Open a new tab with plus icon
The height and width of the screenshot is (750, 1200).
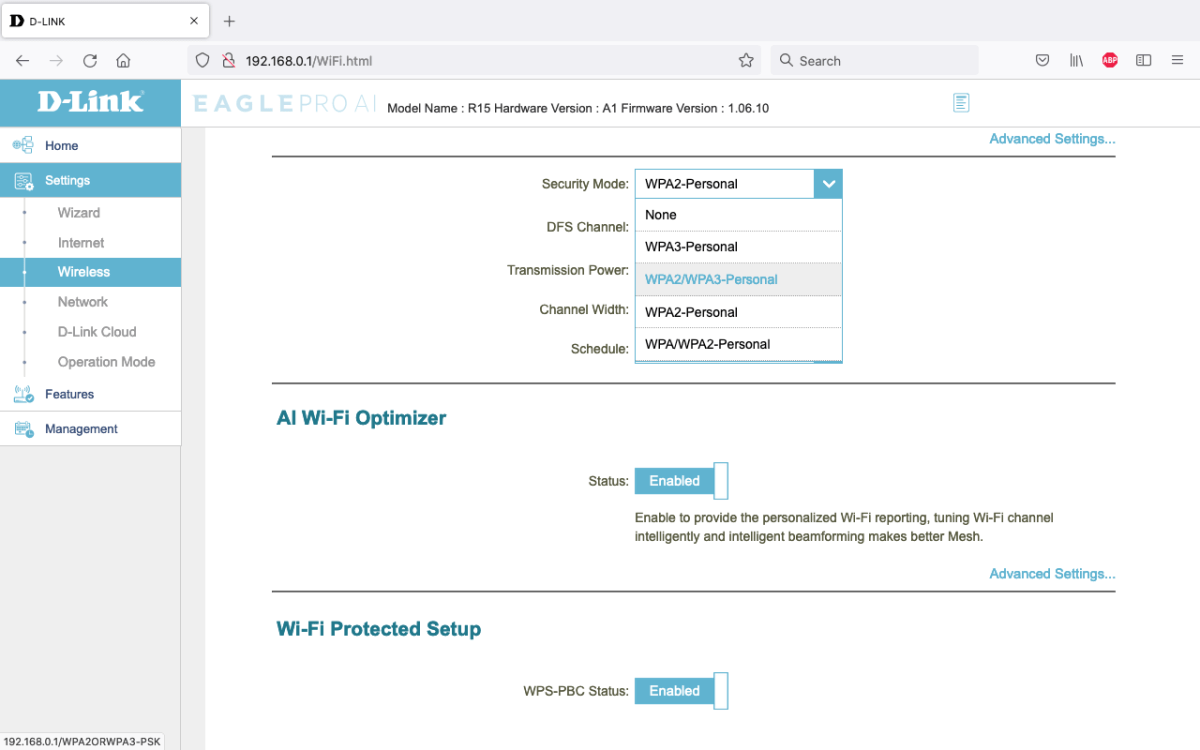(229, 21)
